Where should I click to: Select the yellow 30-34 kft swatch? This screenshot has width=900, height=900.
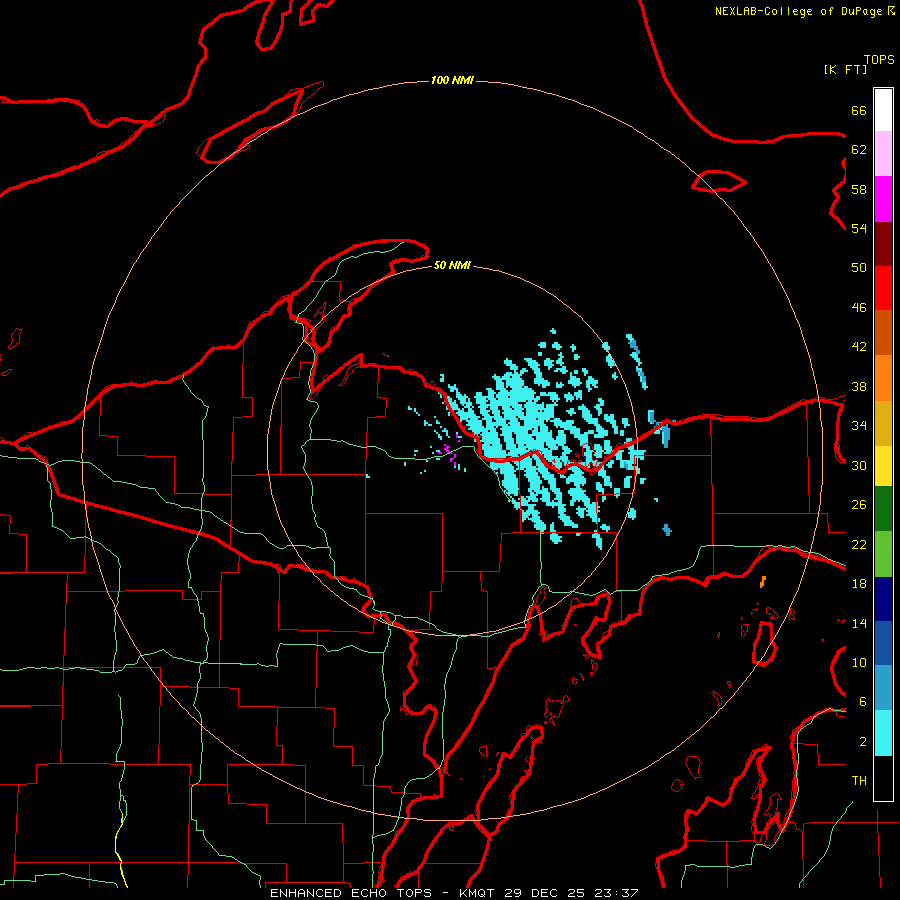[883, 466]
